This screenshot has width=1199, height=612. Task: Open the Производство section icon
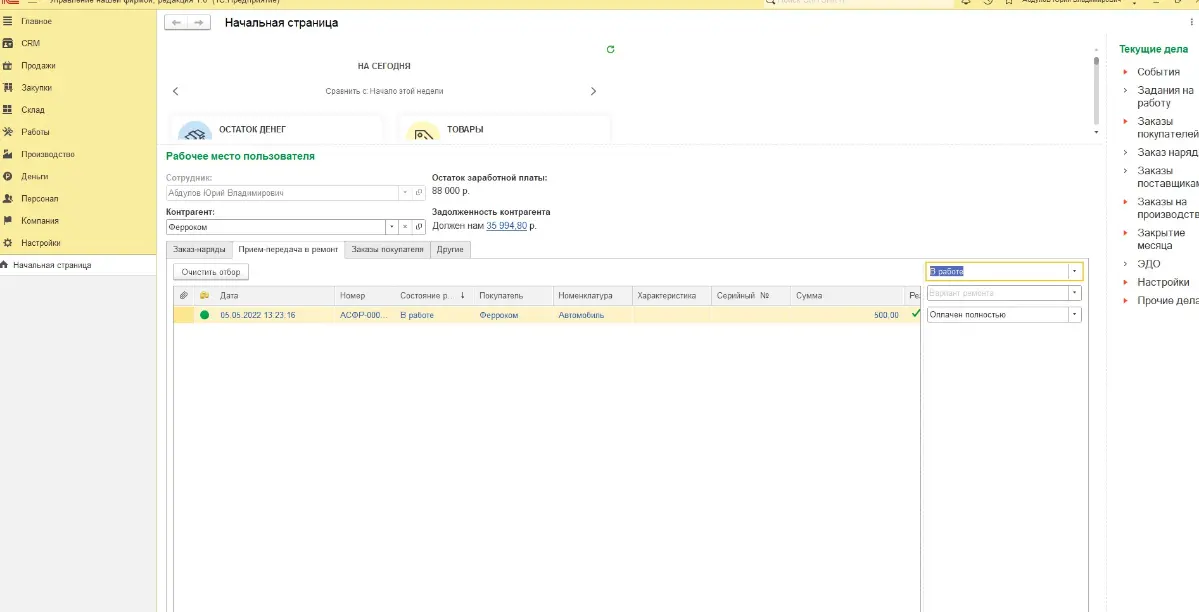(8, 155)
